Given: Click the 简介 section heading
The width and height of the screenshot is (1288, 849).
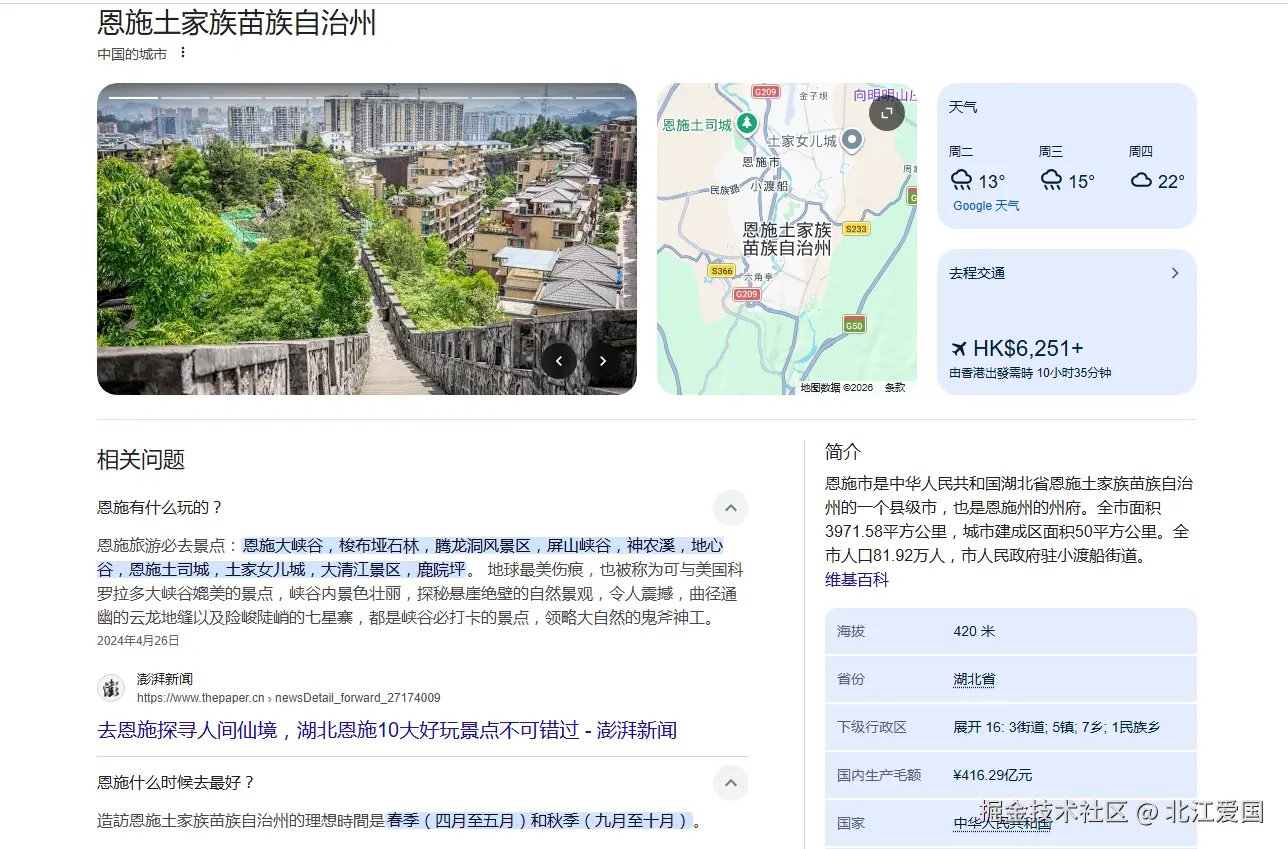Looking at the screenshot, I should point(843,452).
